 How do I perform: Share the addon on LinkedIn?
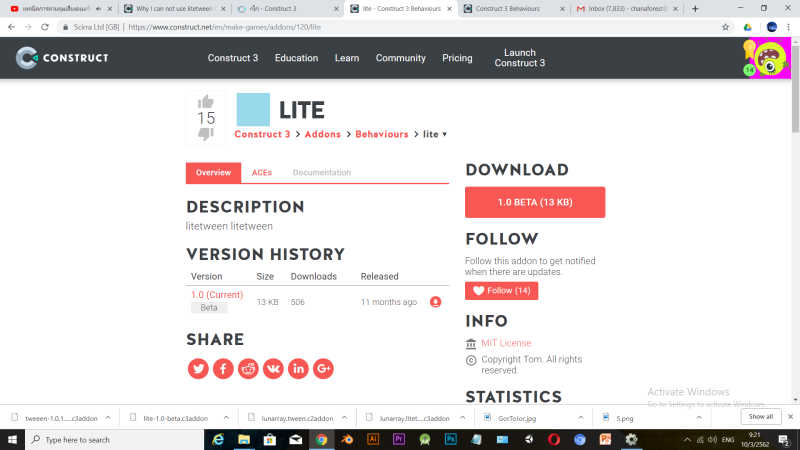(298, 368)
